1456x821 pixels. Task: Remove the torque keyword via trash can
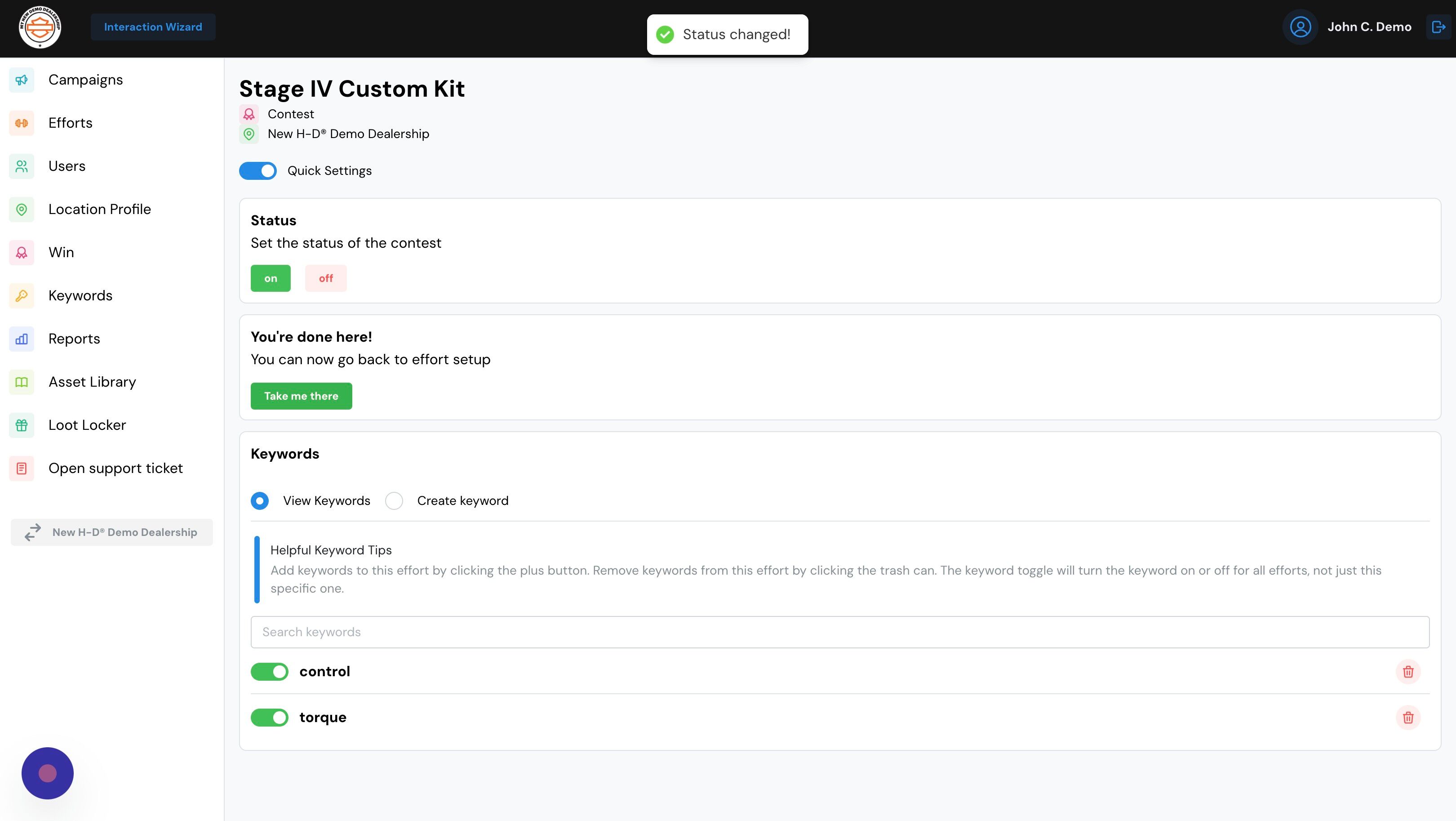tap(1408, 718)
